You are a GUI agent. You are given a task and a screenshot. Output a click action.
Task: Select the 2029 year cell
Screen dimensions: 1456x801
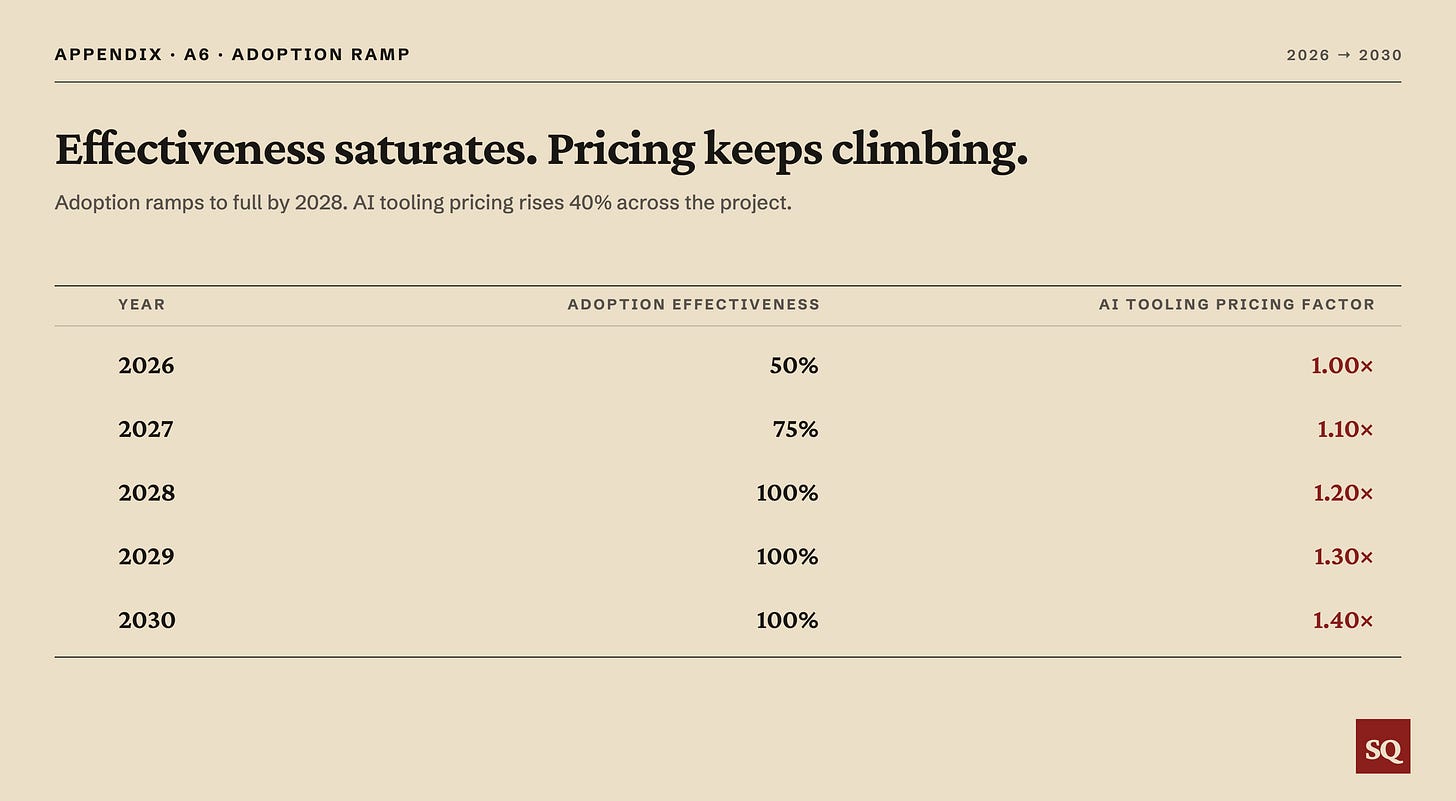tap(146, 557)
